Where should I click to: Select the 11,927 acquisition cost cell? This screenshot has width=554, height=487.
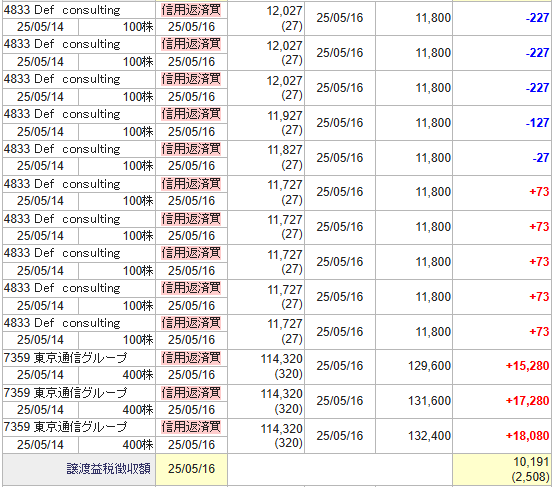tap(266, 123)
